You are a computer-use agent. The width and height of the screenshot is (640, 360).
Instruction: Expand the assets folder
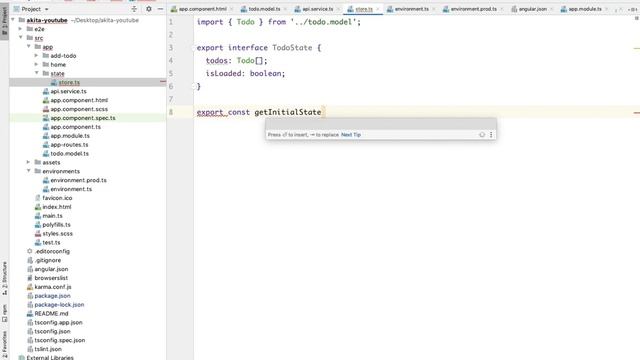tap(29, 162)
